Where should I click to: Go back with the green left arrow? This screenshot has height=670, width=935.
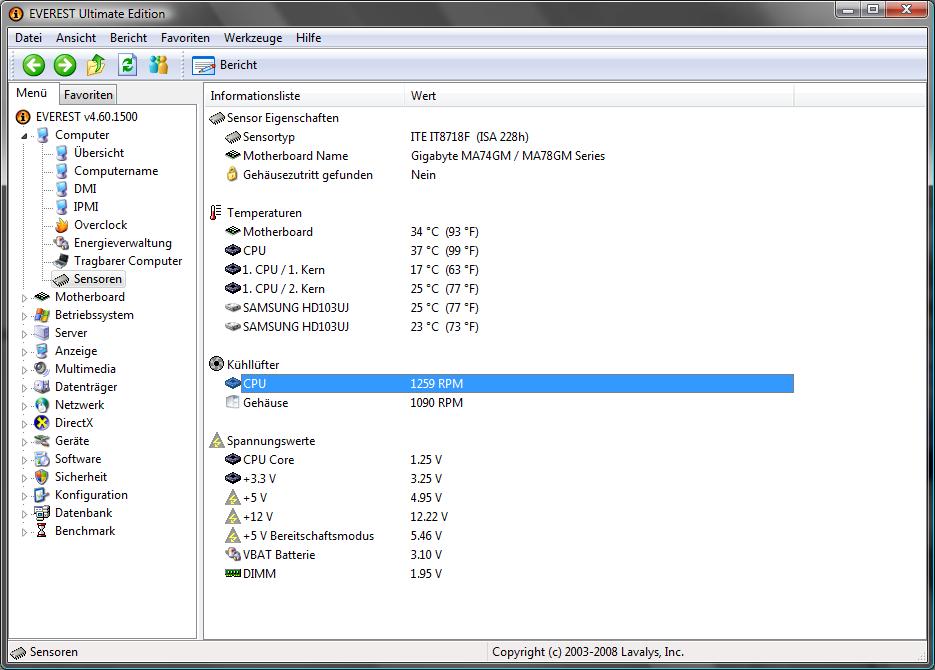33,65
